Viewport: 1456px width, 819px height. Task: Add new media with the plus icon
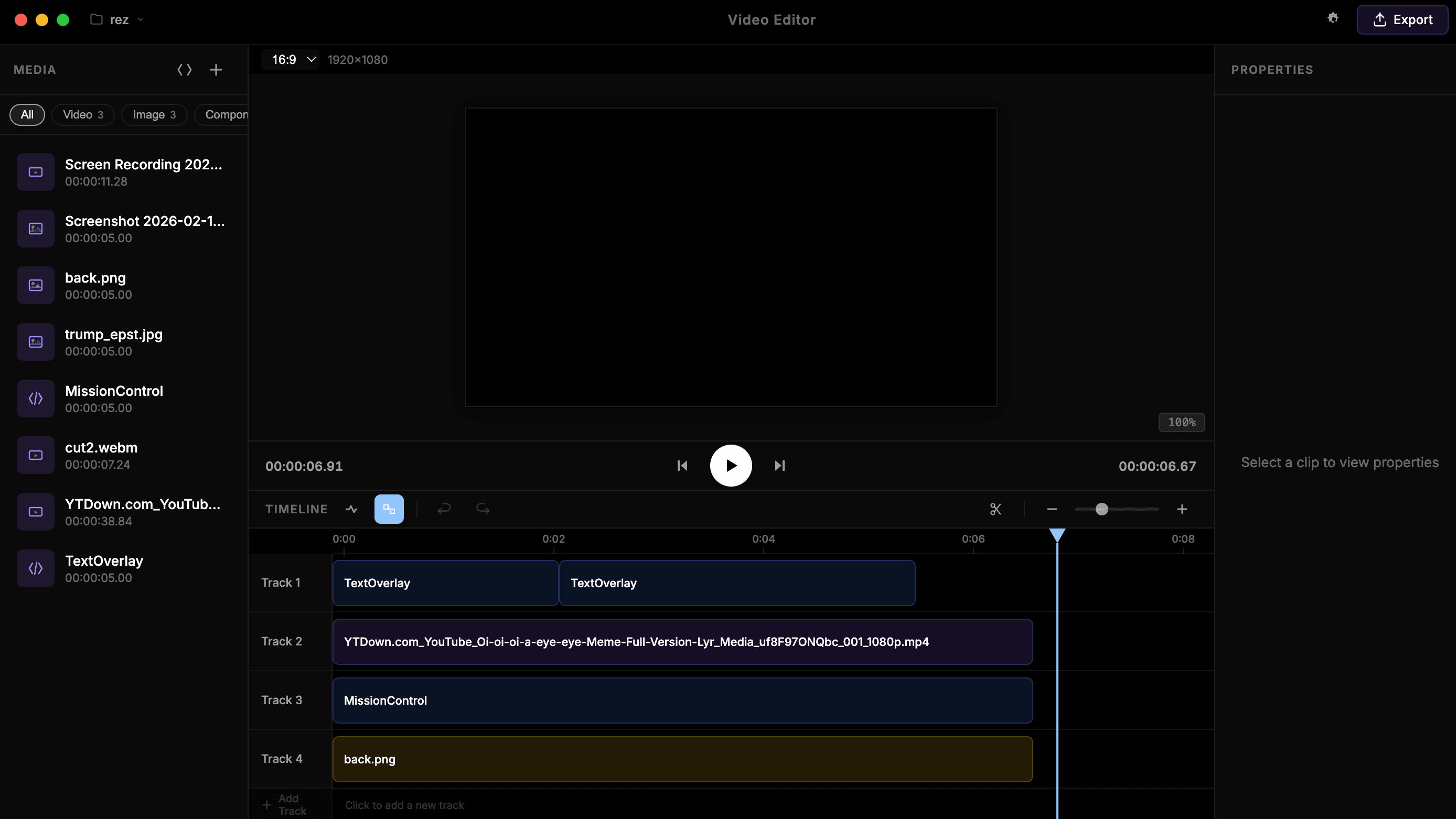click(216, 69)
